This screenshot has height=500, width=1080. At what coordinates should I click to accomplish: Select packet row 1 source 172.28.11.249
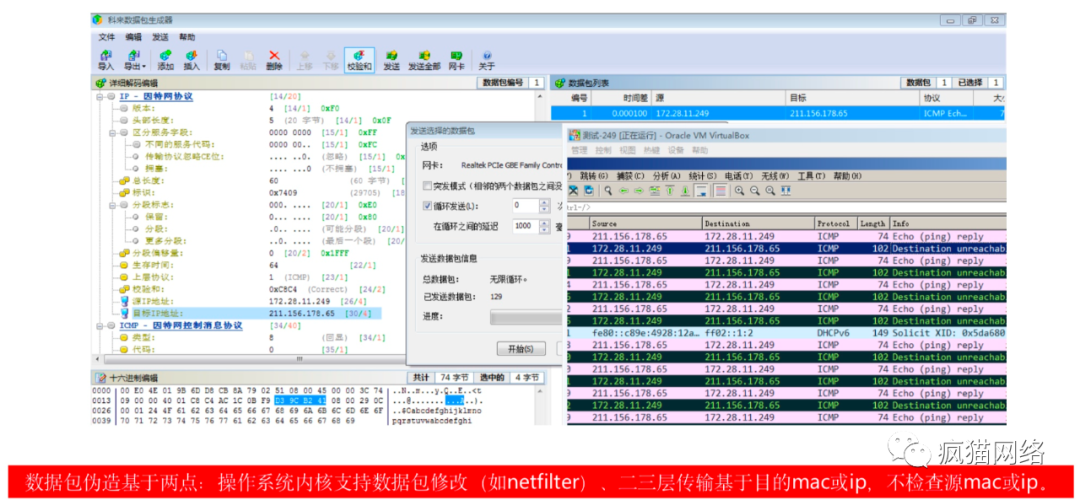click(x=682, y=113)
